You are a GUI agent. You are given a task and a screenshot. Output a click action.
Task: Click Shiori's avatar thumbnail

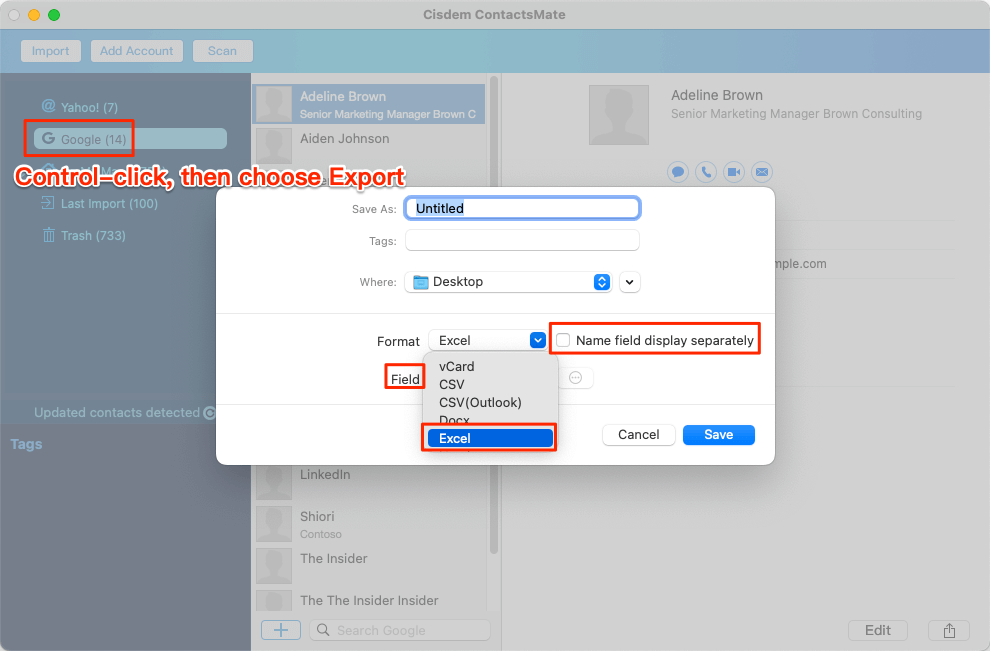[274, 524]
